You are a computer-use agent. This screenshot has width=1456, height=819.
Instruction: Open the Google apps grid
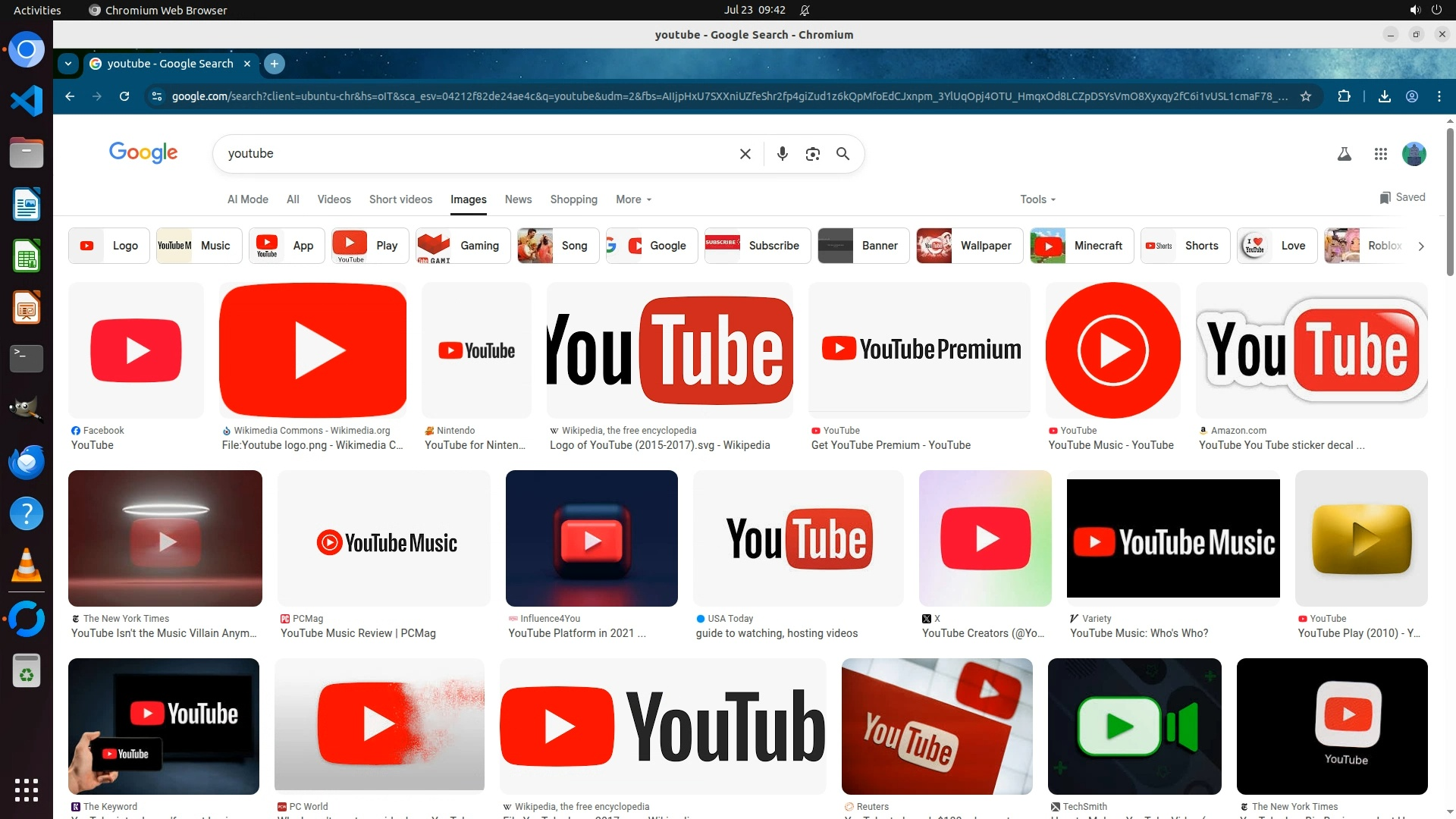click(x=1380, y=154)
